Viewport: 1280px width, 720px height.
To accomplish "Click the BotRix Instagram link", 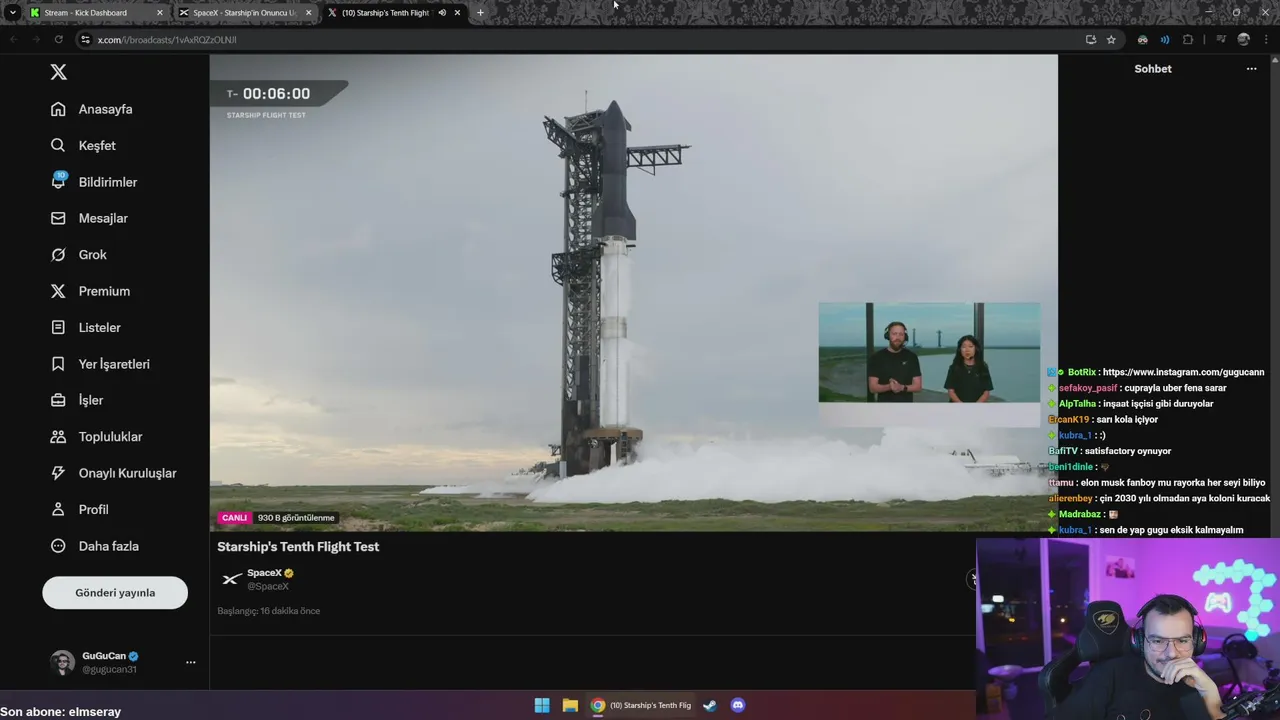I will click(1184, 372).
